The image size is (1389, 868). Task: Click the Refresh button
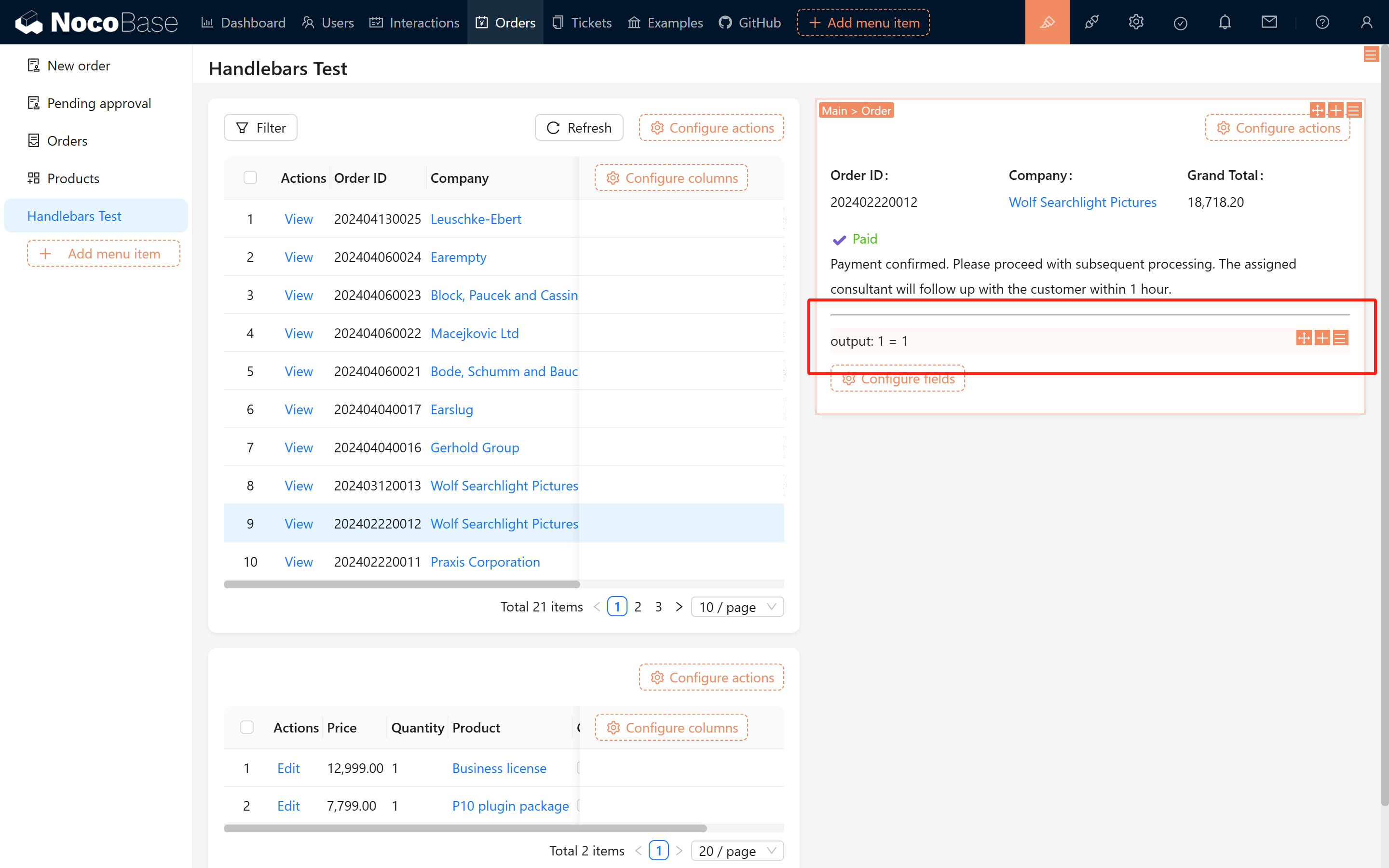pos(579,127)
